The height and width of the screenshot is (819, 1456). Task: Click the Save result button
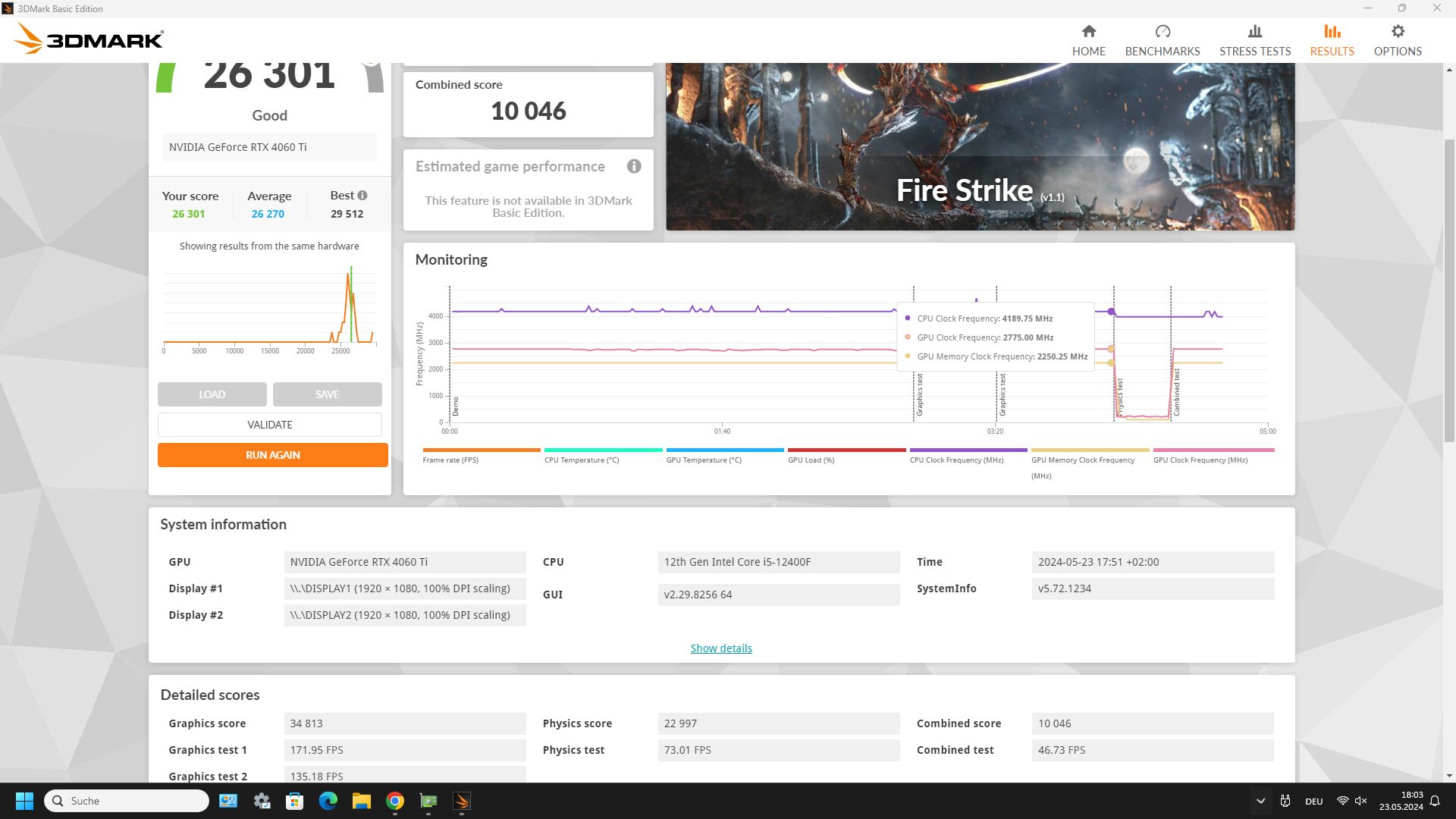click(x=327, y=394)
